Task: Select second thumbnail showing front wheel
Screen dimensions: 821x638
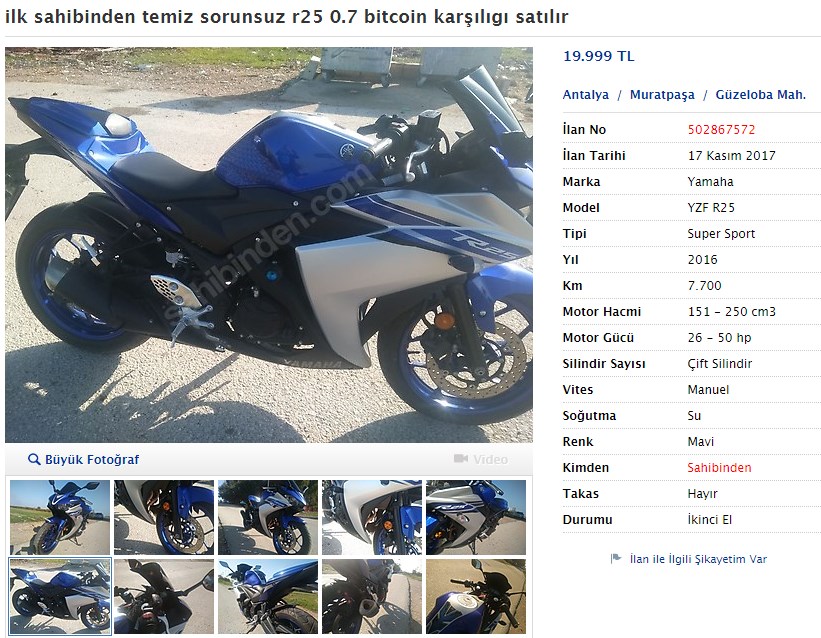Action: click(164, 518)
